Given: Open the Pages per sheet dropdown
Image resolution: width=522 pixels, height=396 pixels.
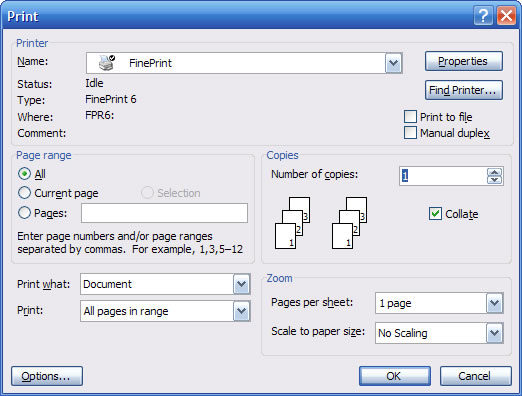Looking at the screenshot, I should (x=494, y=303).
